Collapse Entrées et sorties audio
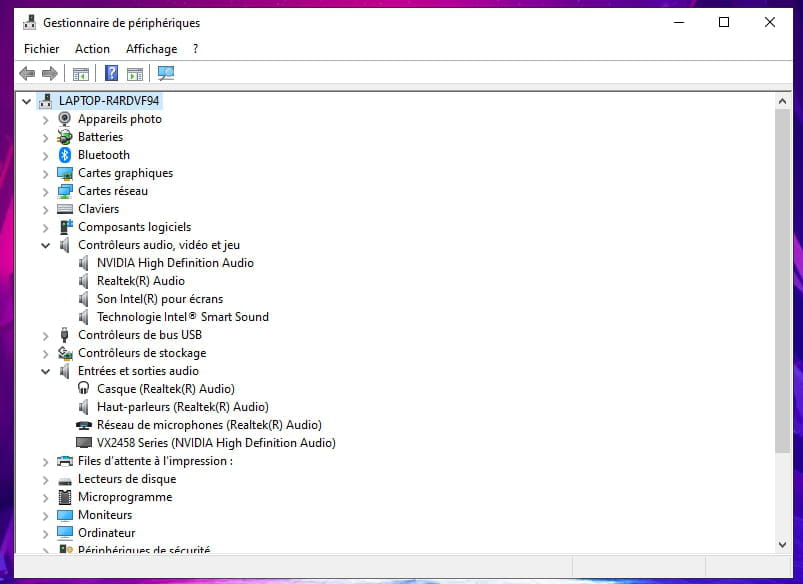 [x=46, y=371]
